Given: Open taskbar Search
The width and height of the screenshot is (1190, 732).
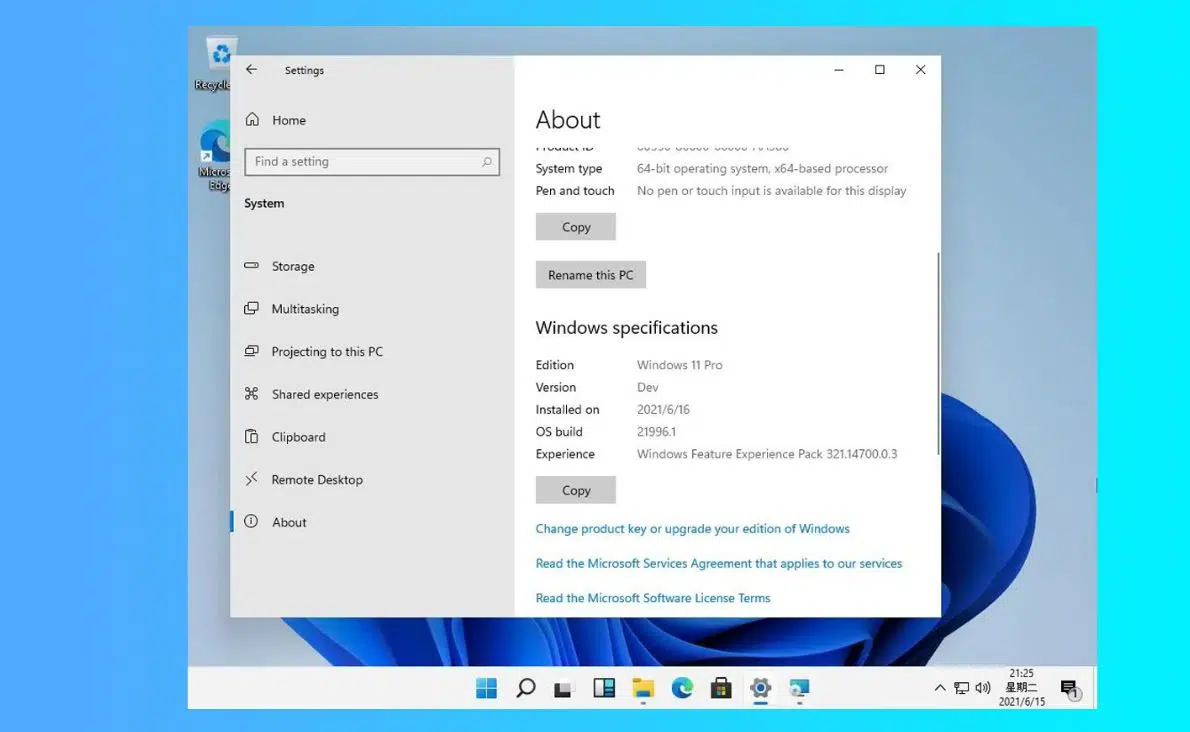Looking at the screenshot, I should pyautogui.click(x=525, y=688).
